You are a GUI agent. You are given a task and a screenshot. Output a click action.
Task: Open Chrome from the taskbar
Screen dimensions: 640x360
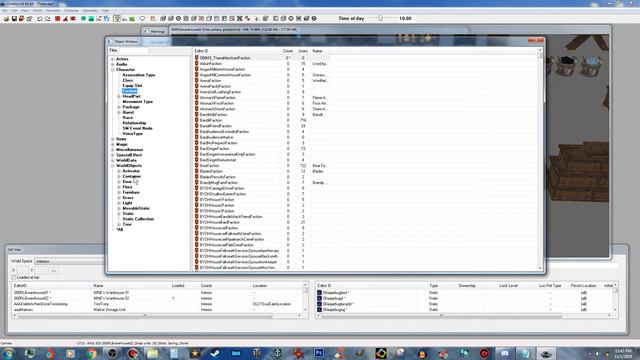point(91,353)
